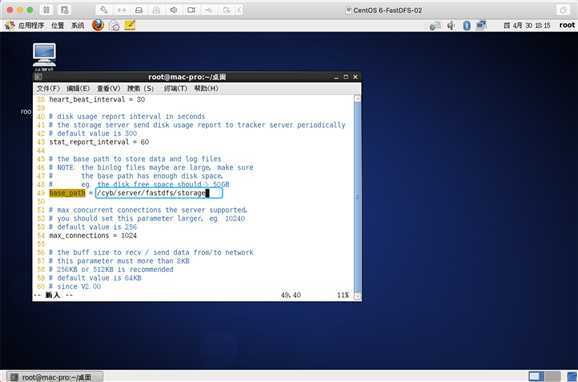Click comment 'since V2.00'
The height and width of the screenshot is (382, 578).
coord(75,286)
